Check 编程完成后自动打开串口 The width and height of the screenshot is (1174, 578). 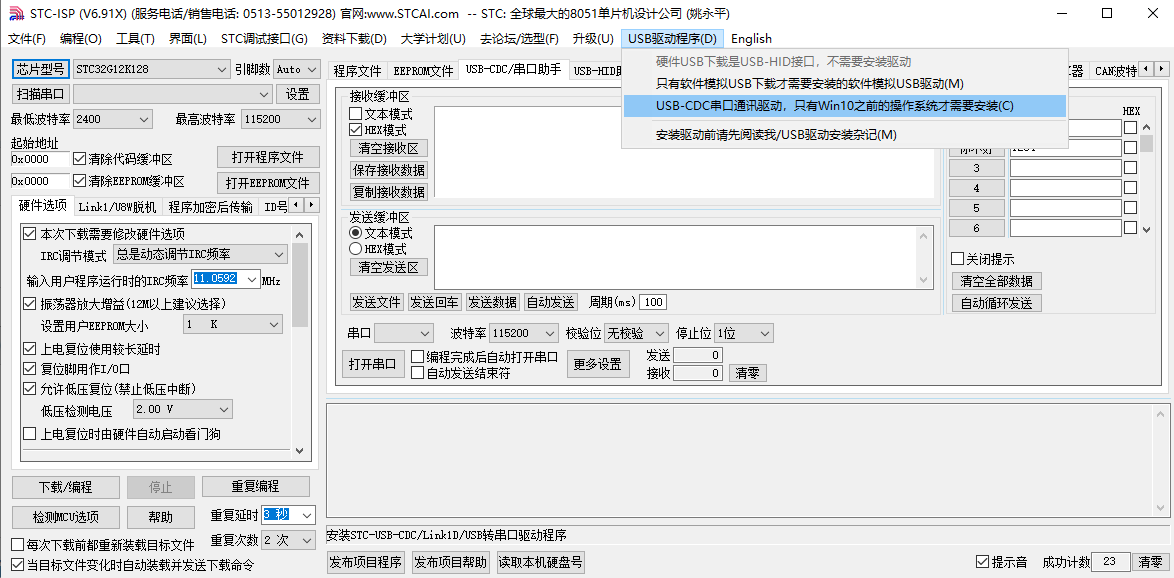point(418,357)
